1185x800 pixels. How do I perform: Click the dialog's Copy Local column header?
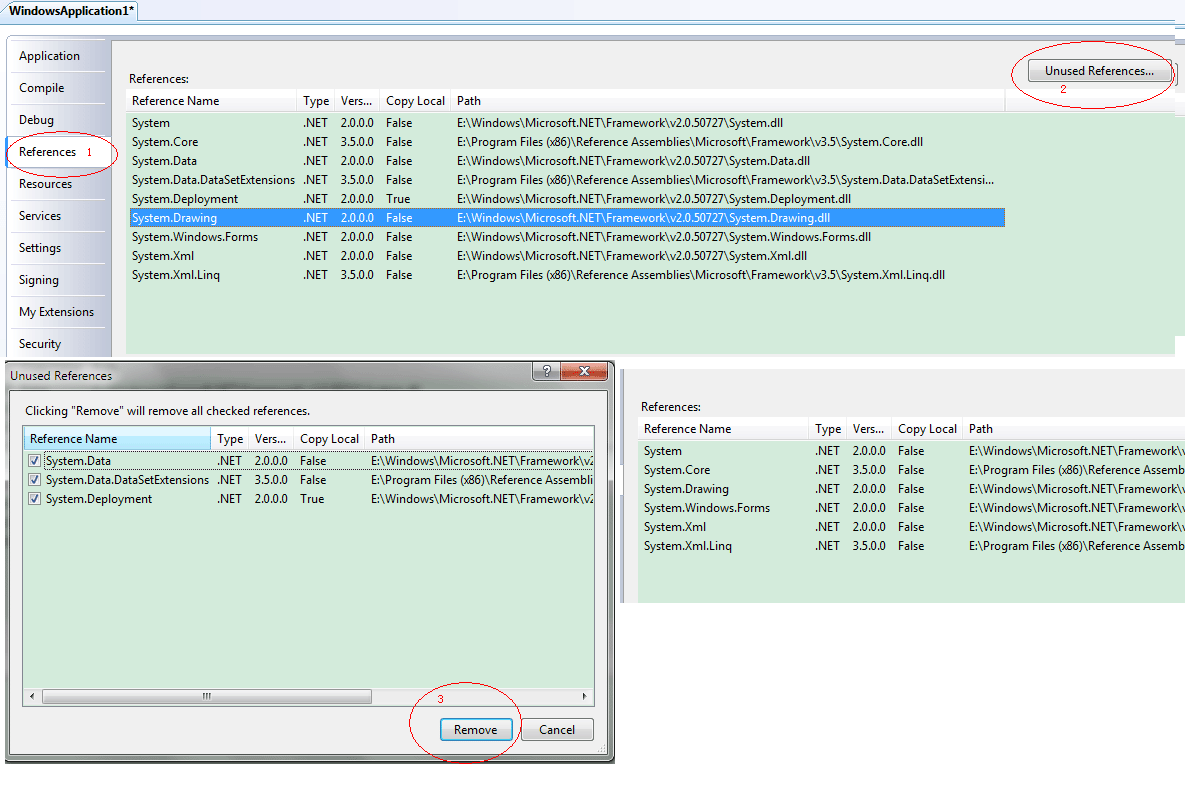(x=329, y=439)
